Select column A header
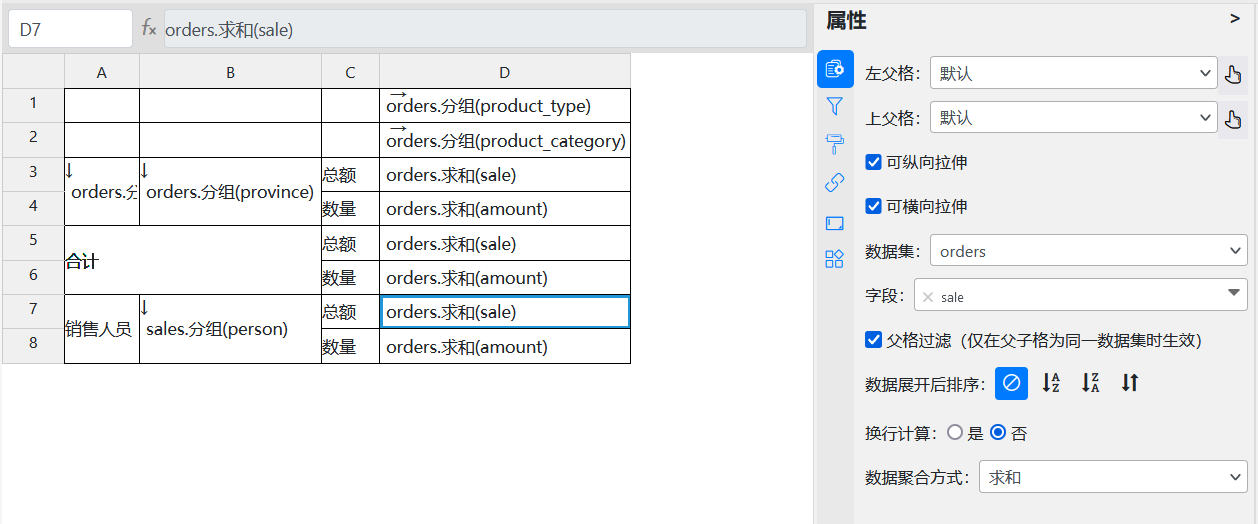 pos(102,71)
